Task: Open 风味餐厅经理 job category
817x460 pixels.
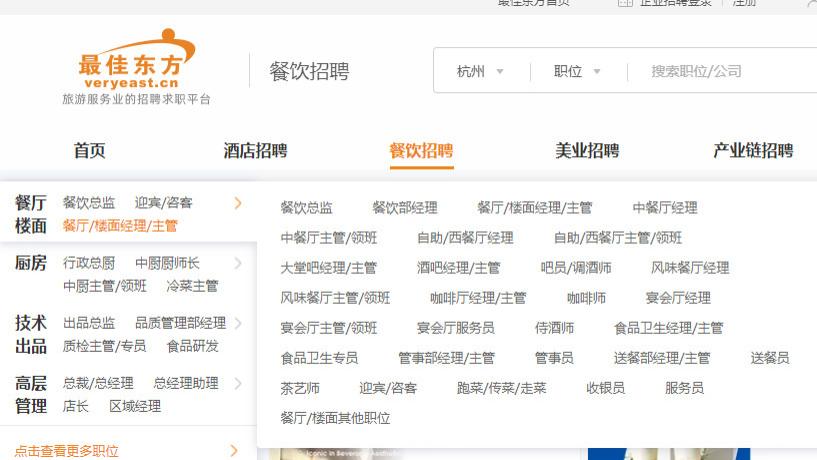Action: (690, 268)
